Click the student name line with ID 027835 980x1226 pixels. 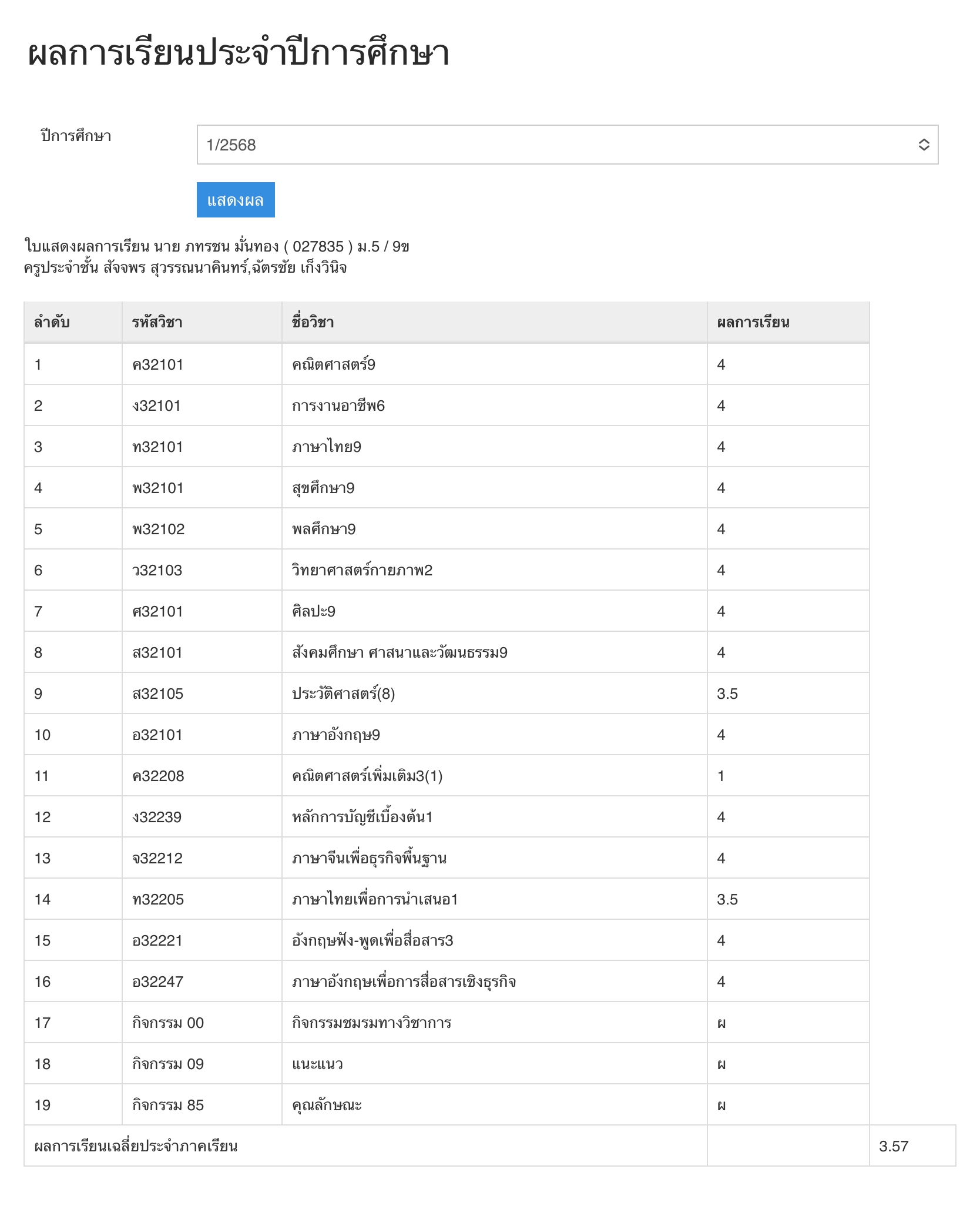[x=216, y=246]
